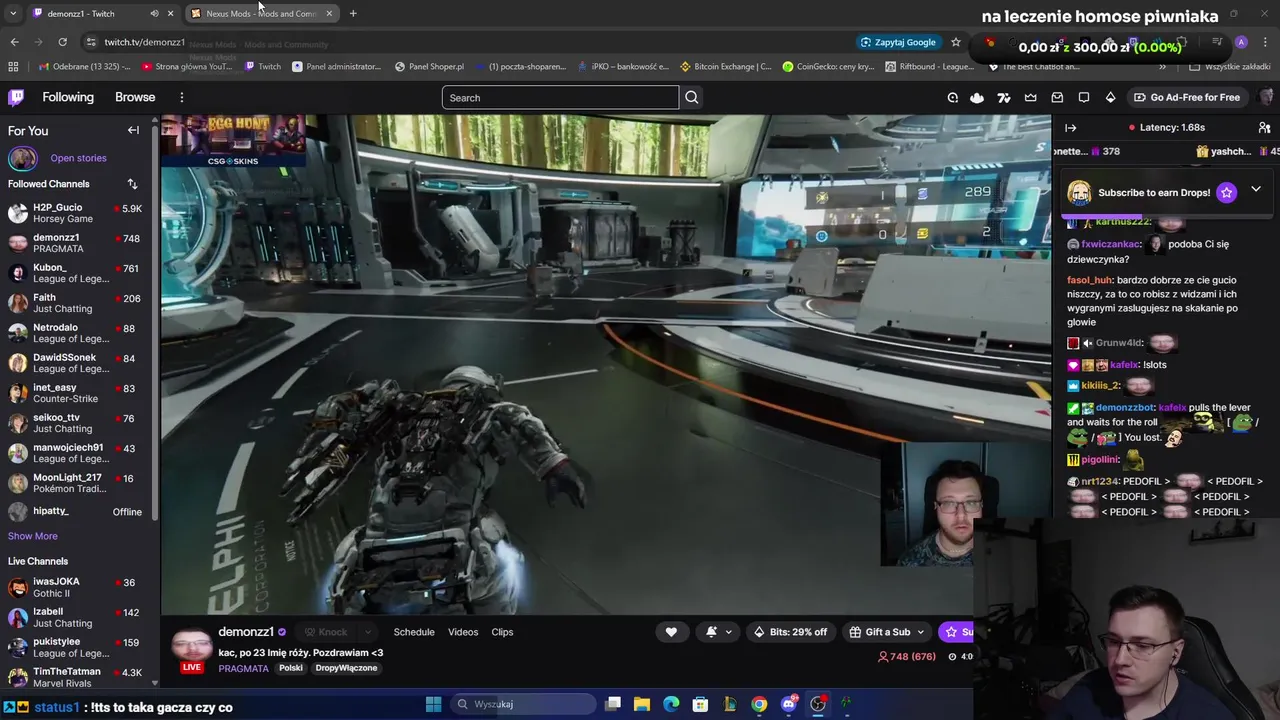
Task: Open the MoonLight_217 followed channel
Action: (75, 483)
